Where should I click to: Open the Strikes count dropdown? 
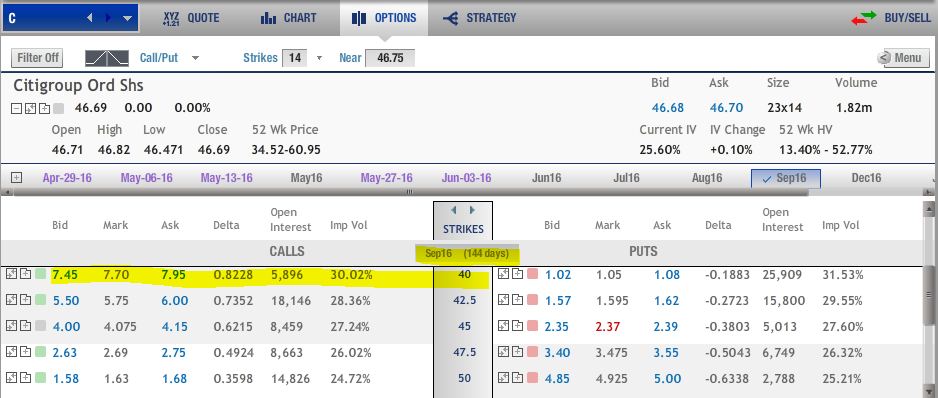[319, 58]
